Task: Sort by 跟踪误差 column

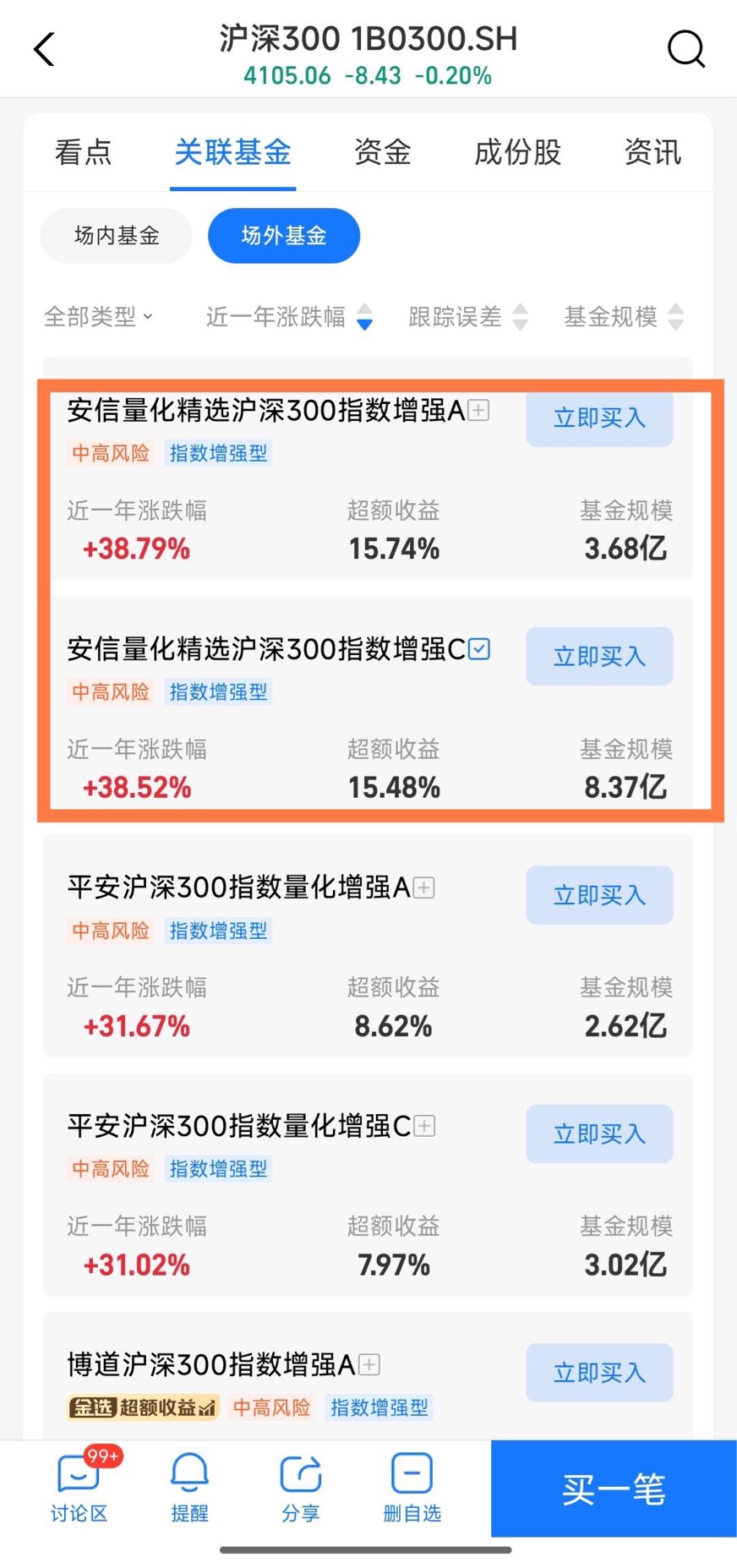Action: [468, 316]
